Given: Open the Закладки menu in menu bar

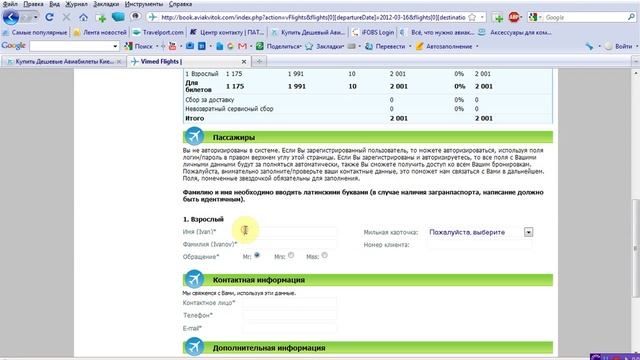Looking at the screenshot, I should coord(106,4).
